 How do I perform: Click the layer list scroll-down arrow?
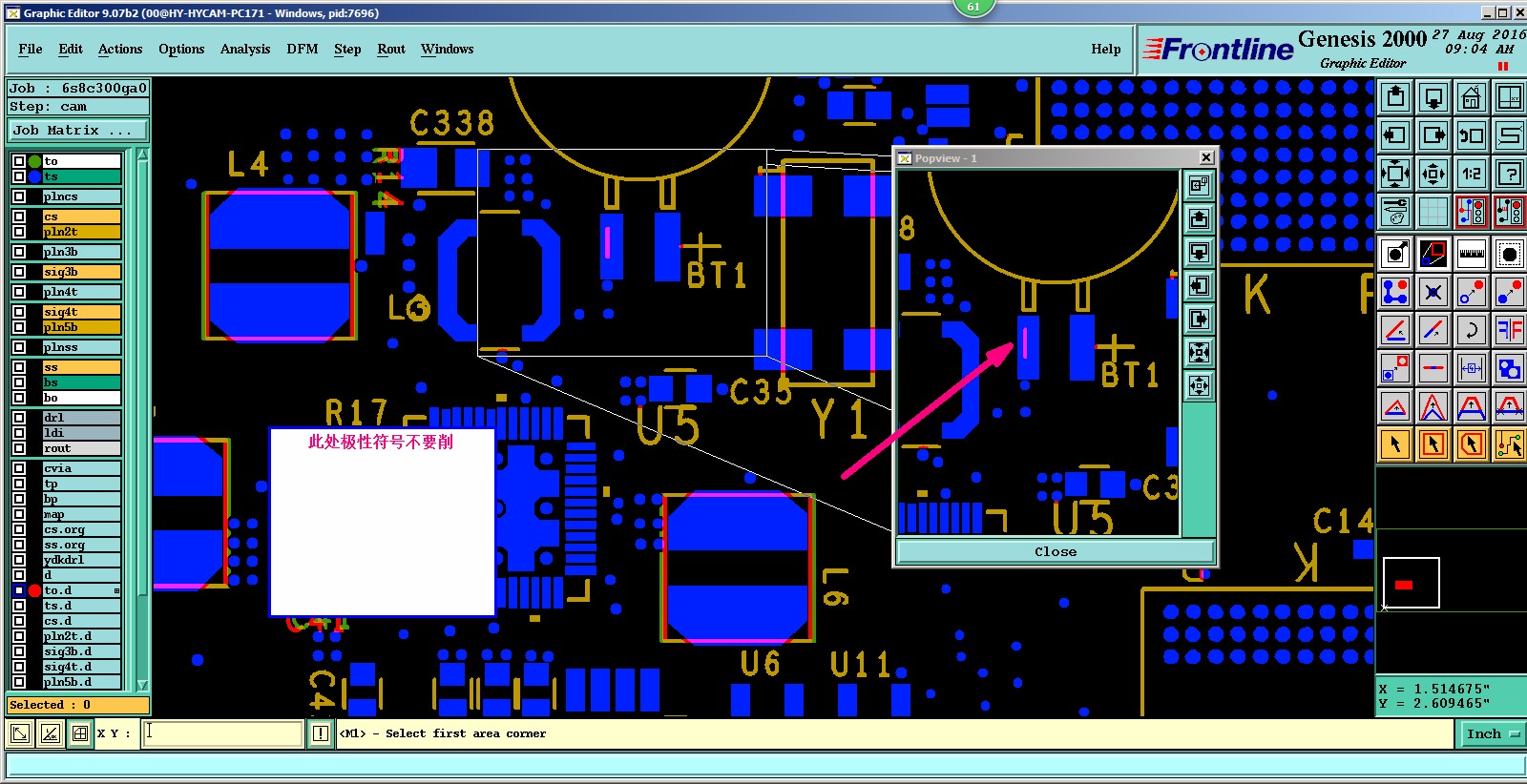(x=142, y=685)
